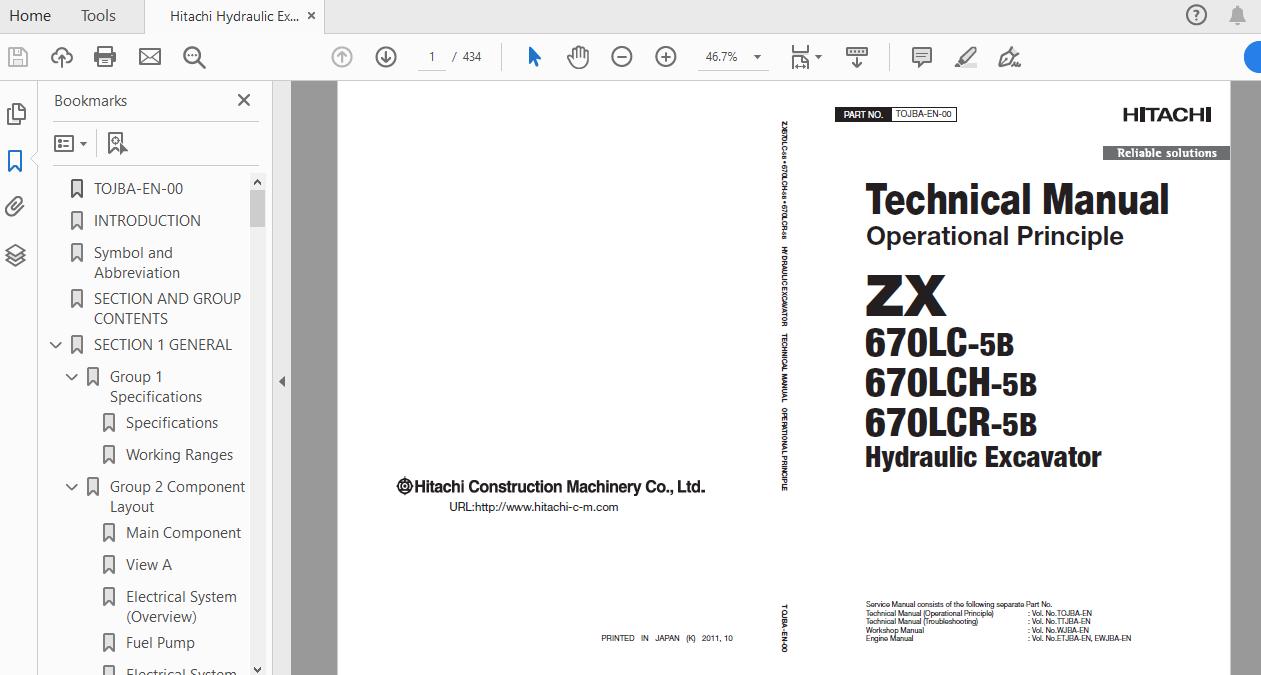
Task: Open Main Component bookmark
Action: point(183,533)
